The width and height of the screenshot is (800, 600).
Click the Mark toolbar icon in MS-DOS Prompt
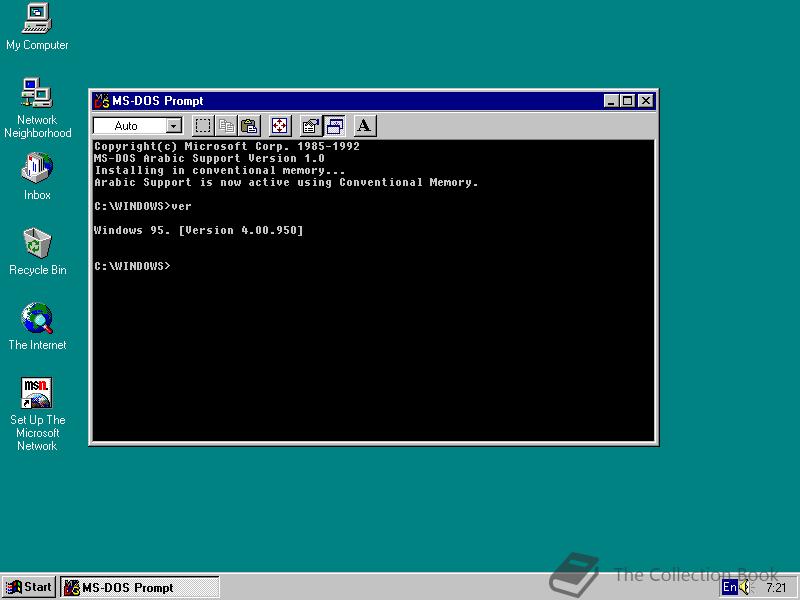click(x=203, y=126)
